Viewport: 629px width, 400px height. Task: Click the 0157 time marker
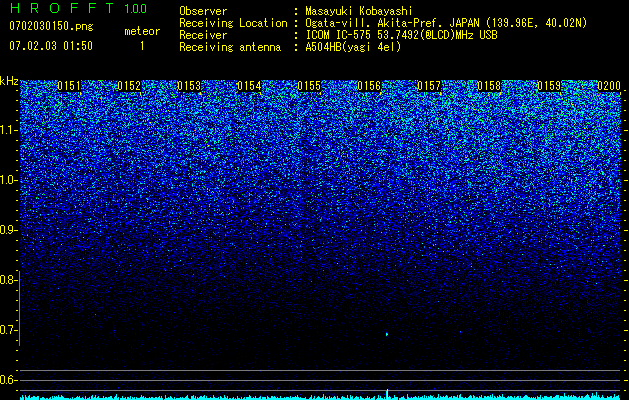click(429, 86)
